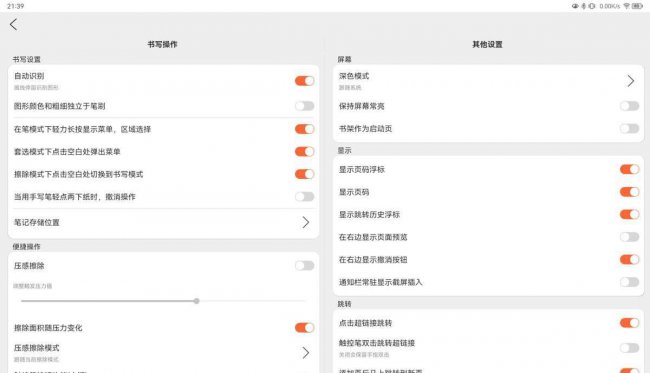Screen dimensions: 650x373
Task: Open 深色模式 via its chevron
Action: coord(631,81)
